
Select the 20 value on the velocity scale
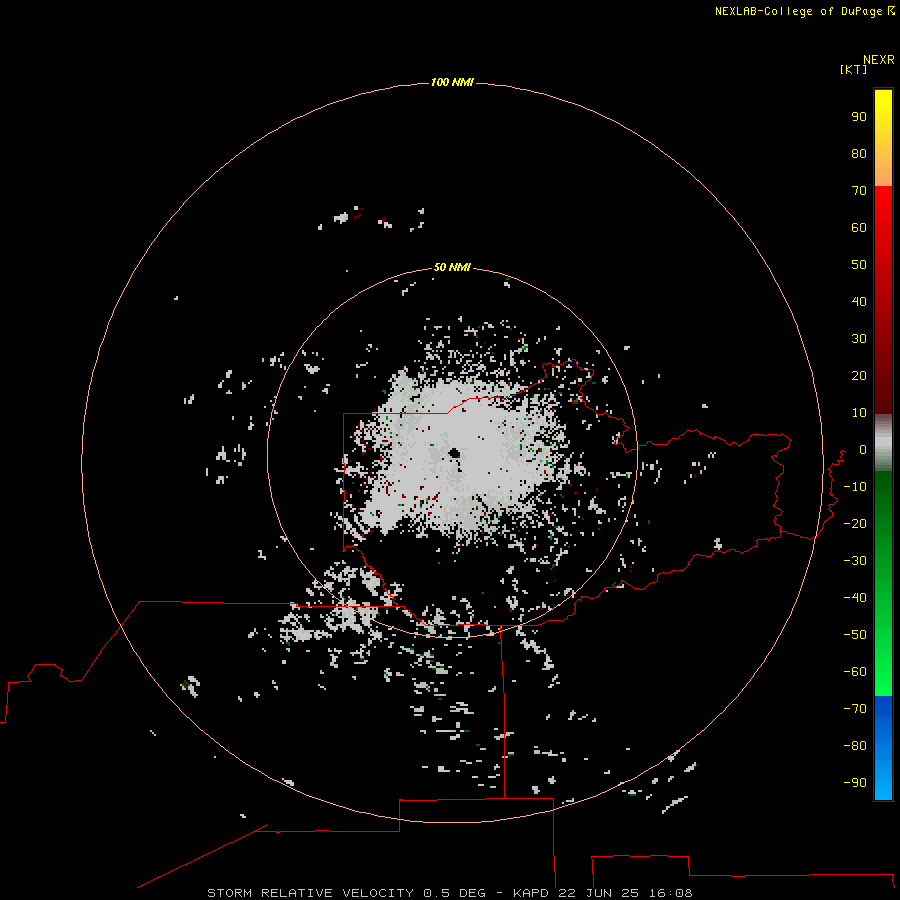[x=859, y=375]
